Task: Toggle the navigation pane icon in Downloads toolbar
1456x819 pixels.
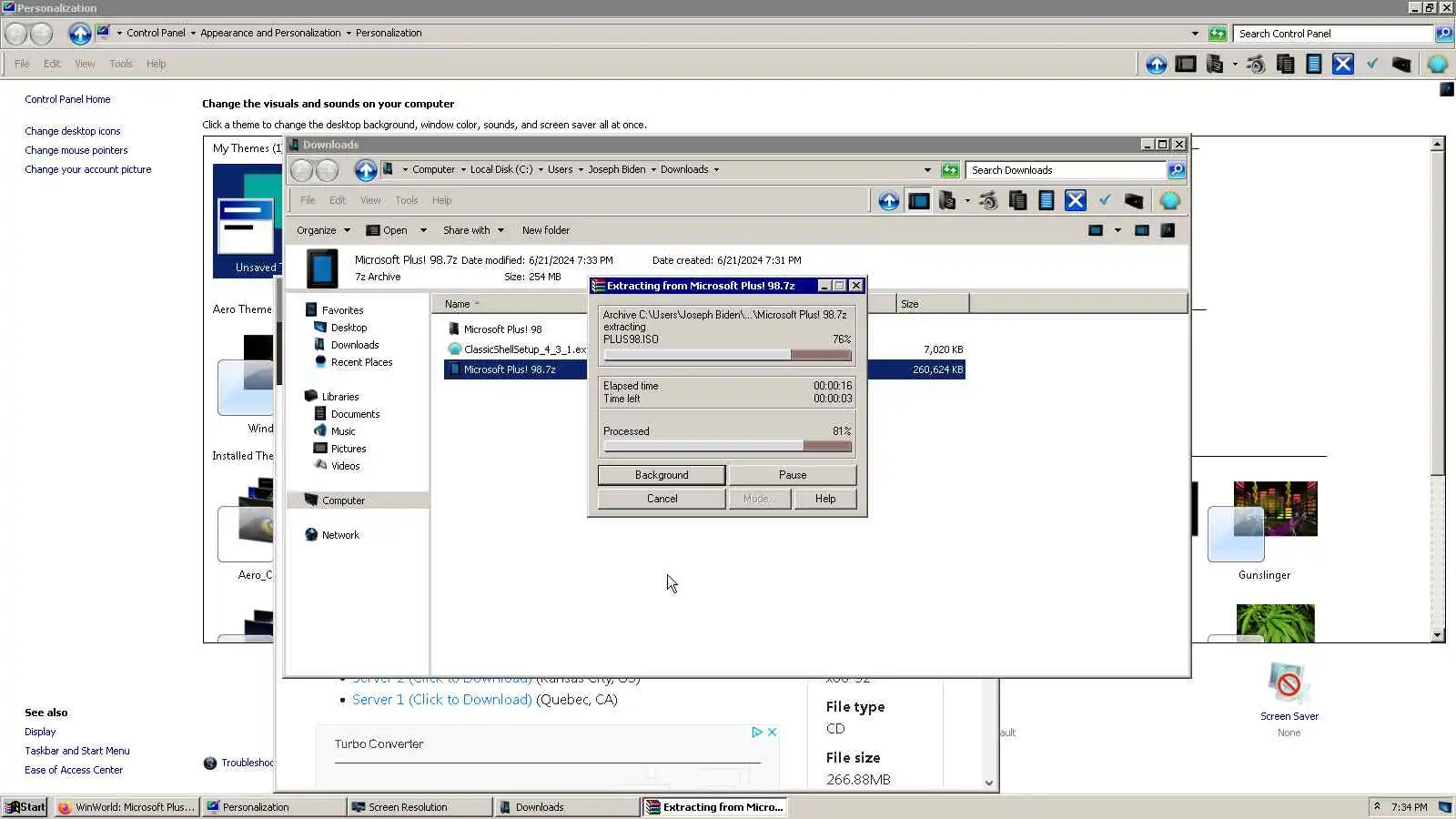Action: click(x=919, y=201)
